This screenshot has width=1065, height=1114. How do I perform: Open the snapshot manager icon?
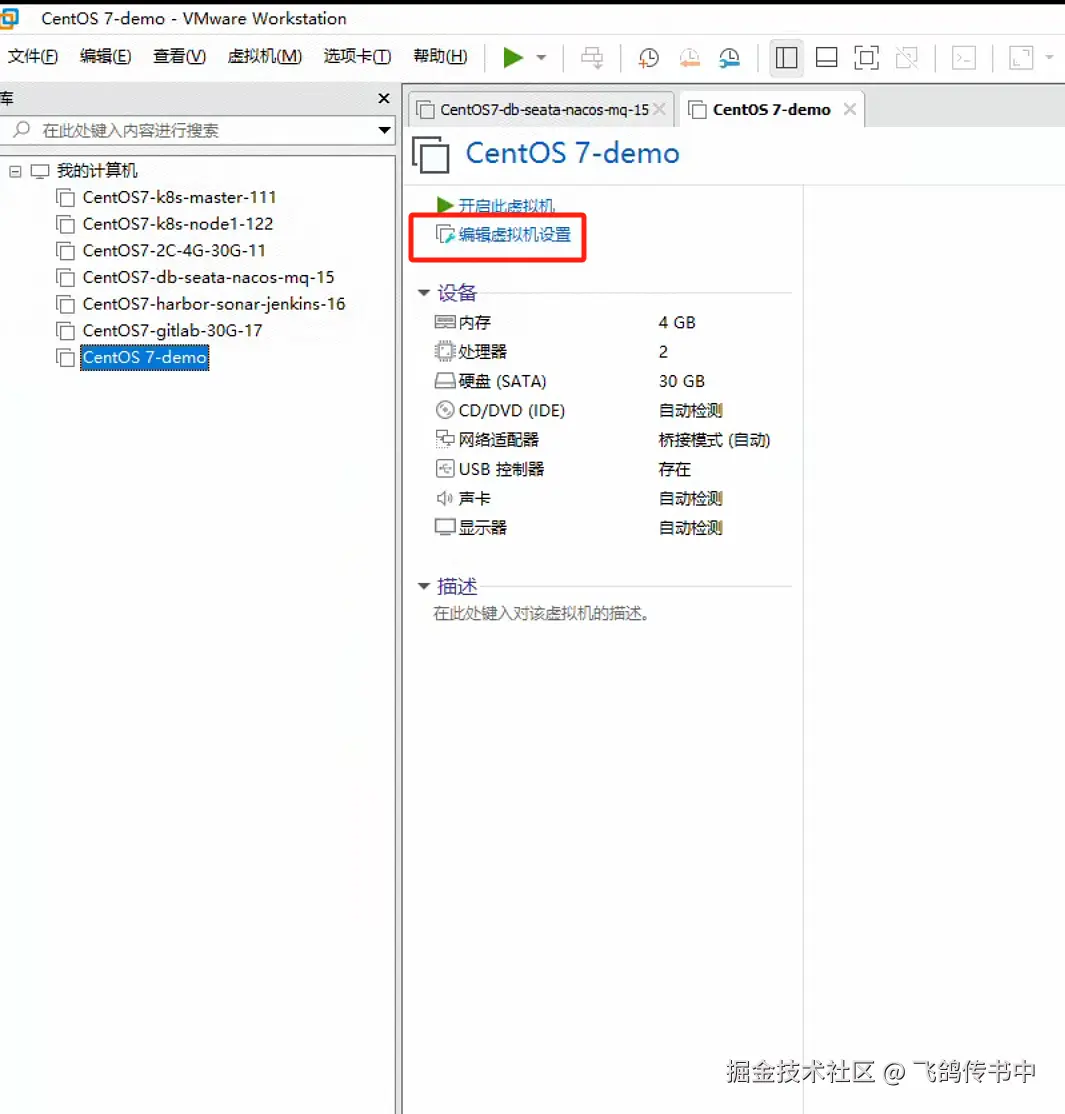click(x=730, y=58)
